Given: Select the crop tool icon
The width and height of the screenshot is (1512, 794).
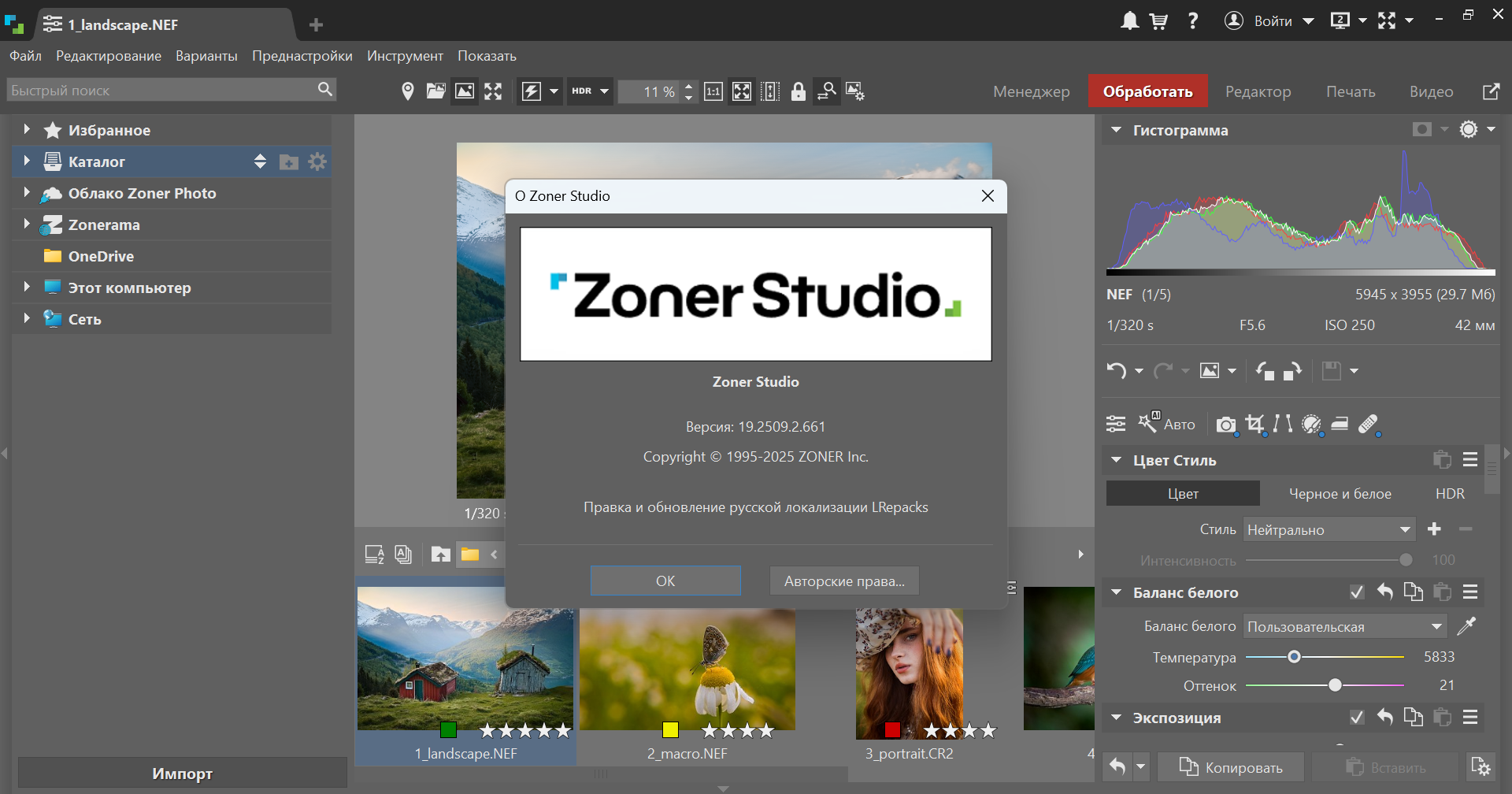Looking at the screenshot, I should coord(1254,424).
